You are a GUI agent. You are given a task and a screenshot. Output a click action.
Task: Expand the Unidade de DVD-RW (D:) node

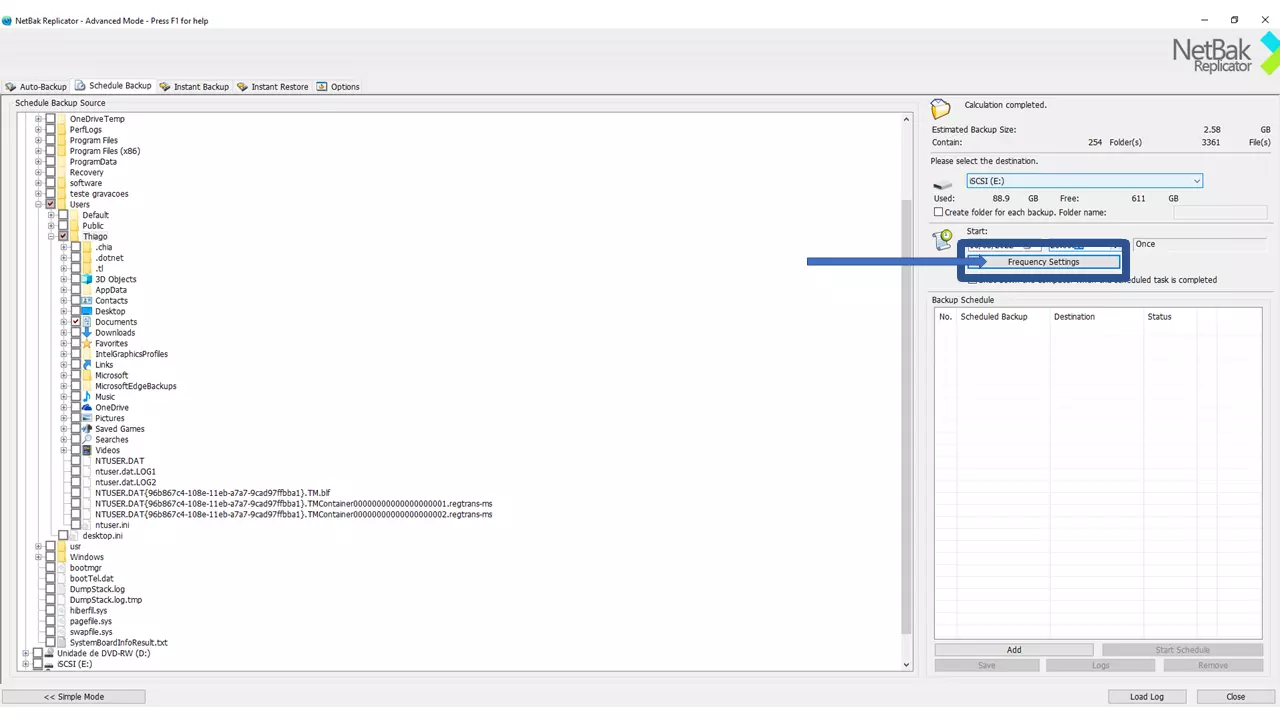click(x=26, y=653)
